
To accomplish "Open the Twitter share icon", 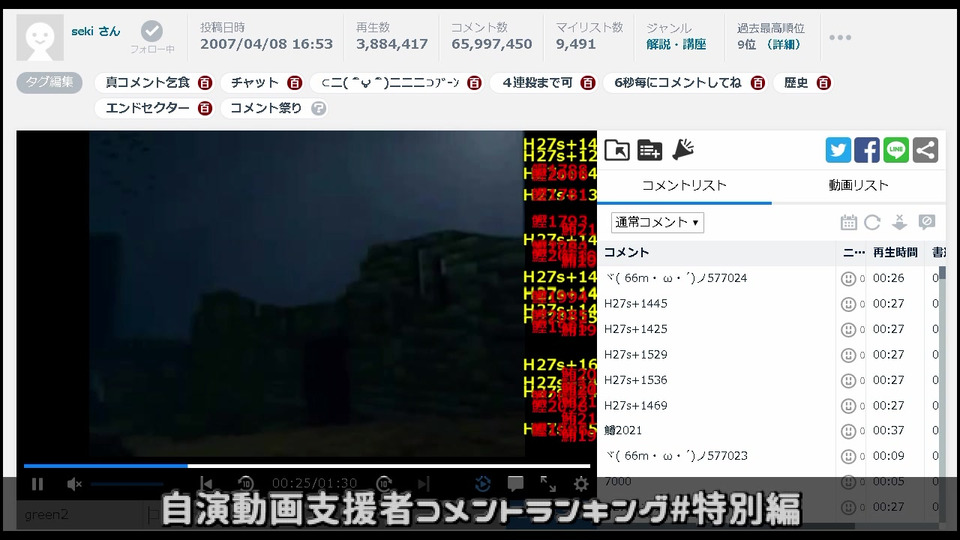I will pos(838,150).
